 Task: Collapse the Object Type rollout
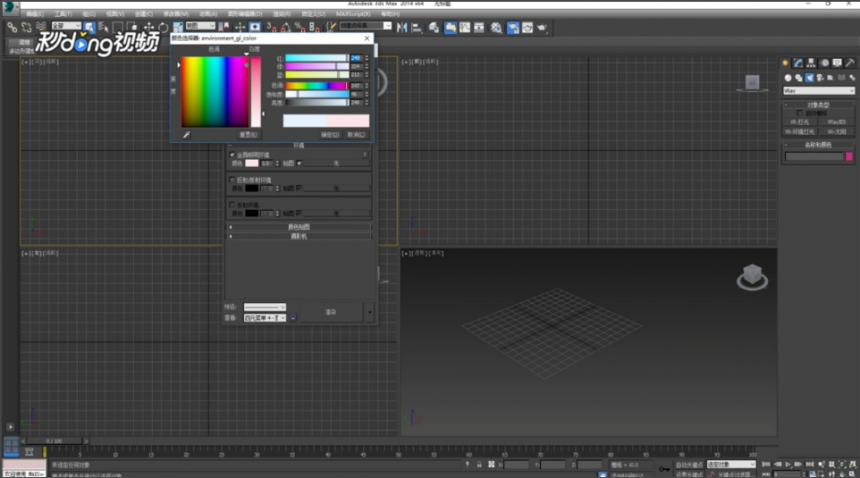[x=818, y=105]
